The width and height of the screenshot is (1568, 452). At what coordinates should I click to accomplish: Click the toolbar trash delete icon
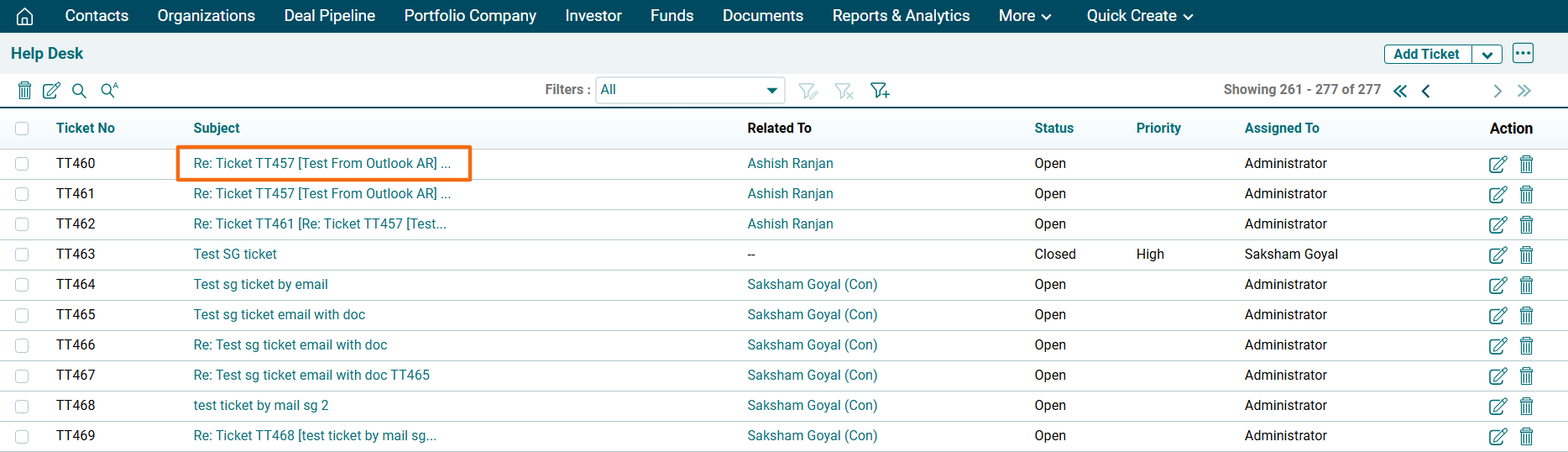click(25, 90)
